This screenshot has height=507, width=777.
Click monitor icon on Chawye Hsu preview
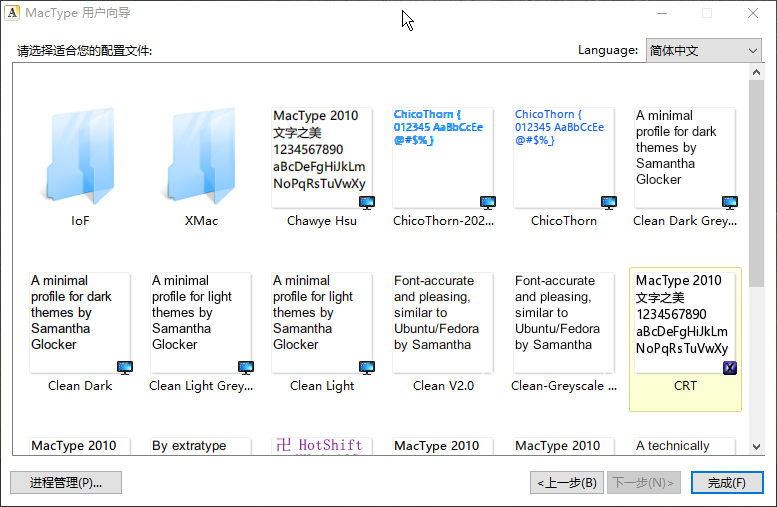click(x=367, y=202)
